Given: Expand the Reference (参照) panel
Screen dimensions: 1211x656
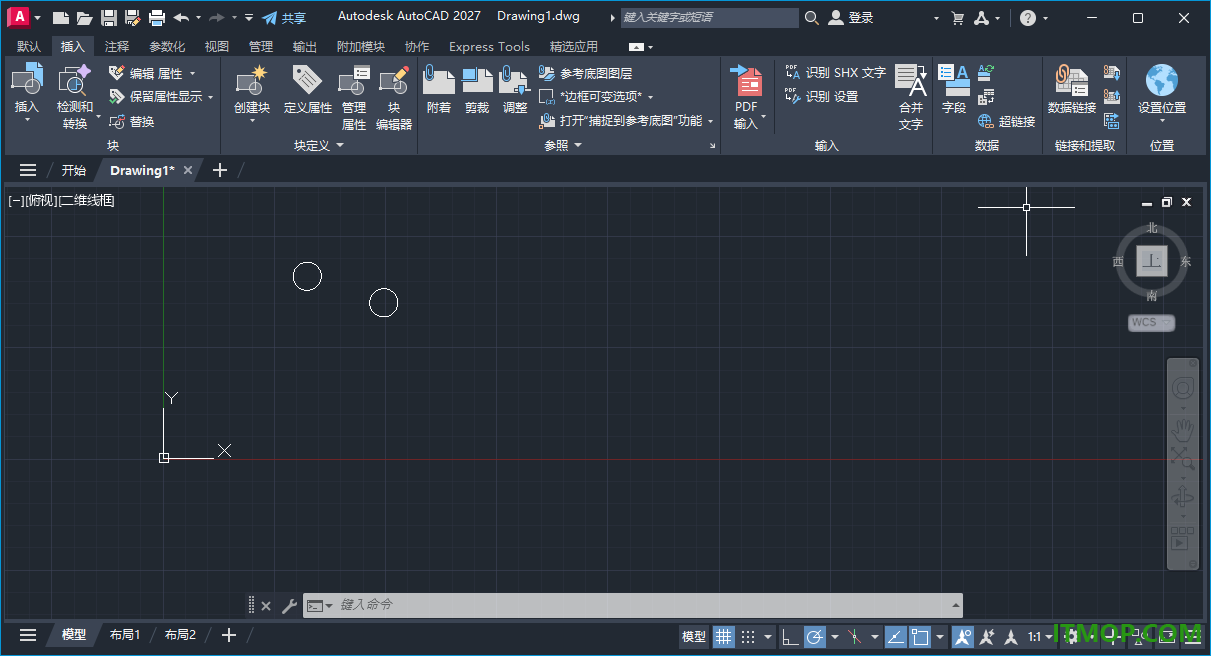Looking at the screenshot, I should click(x=563, y=146).
